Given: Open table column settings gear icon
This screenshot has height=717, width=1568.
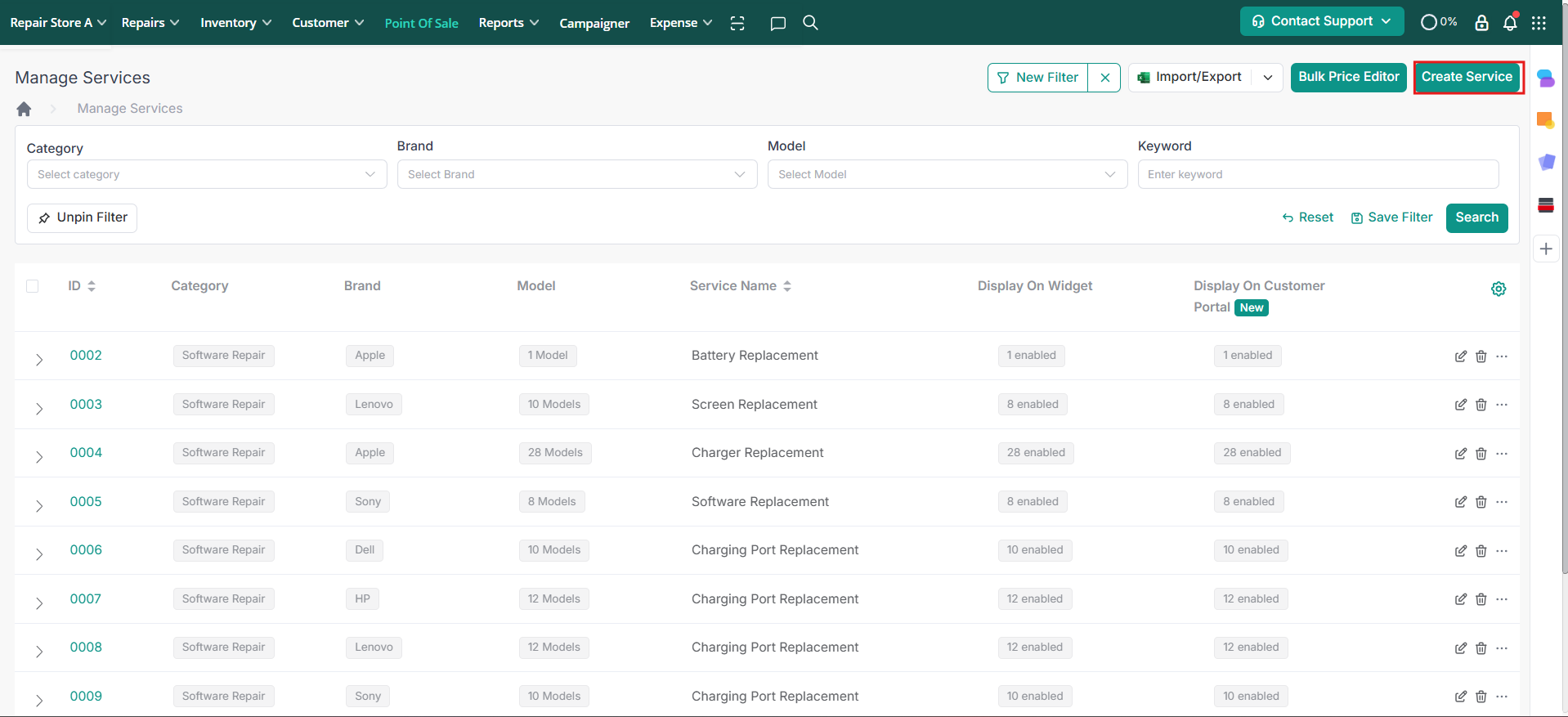Looking at the screenshot, I should [1498, 289].
